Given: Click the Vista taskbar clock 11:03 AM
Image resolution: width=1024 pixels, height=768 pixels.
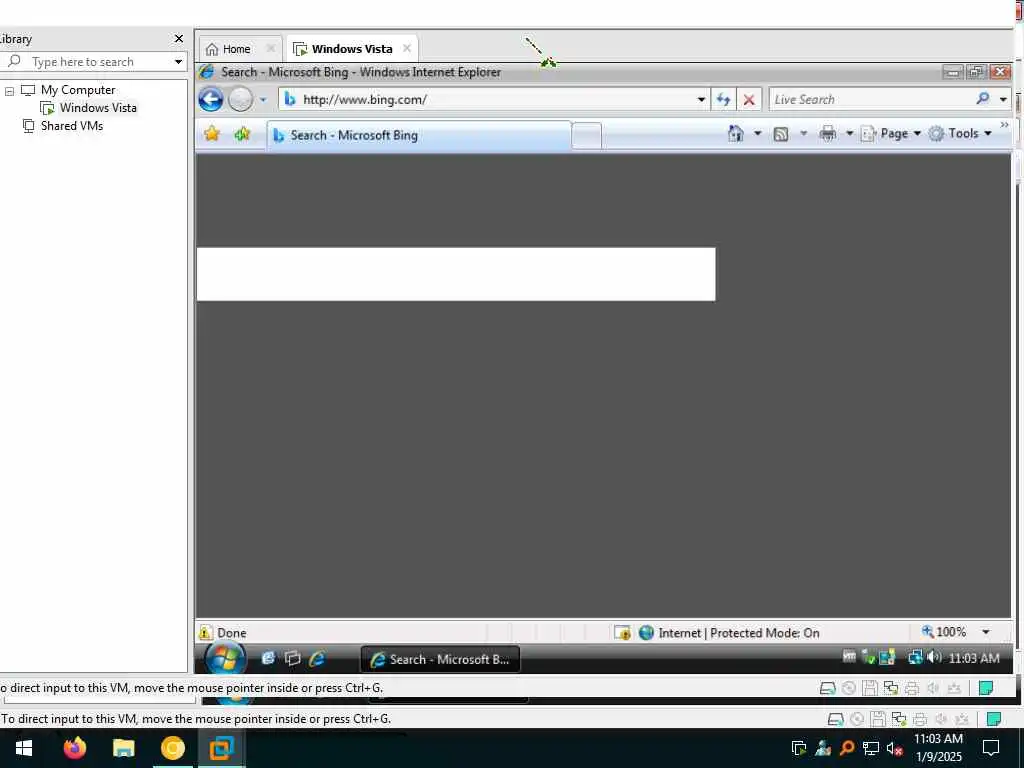Looking at the screenshot, I should click(974, 658).
